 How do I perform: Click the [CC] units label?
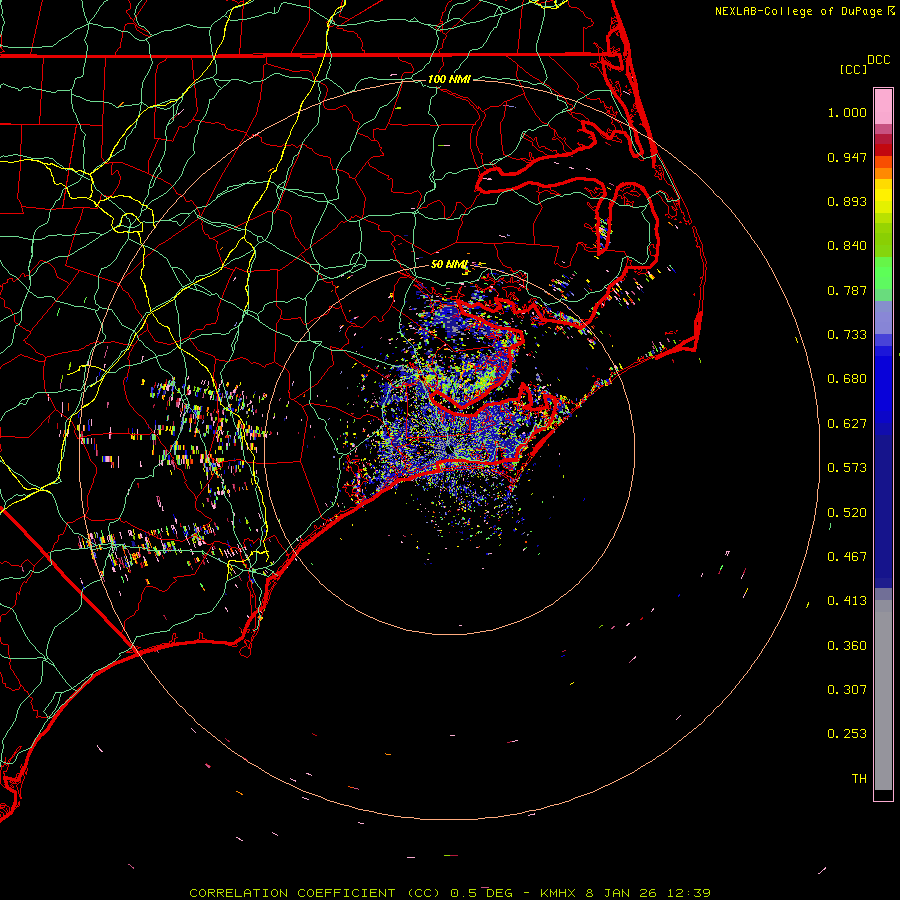pyautogui.click(x=854, y=69)
